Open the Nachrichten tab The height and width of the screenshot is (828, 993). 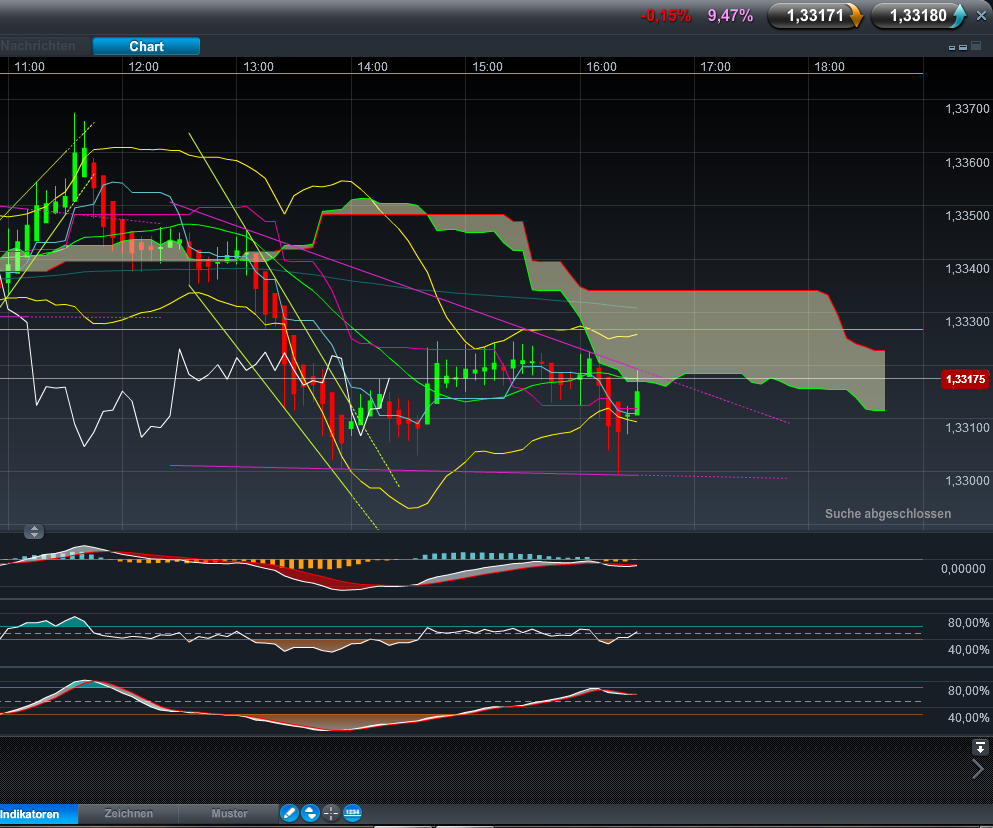(x=39, y=46)
